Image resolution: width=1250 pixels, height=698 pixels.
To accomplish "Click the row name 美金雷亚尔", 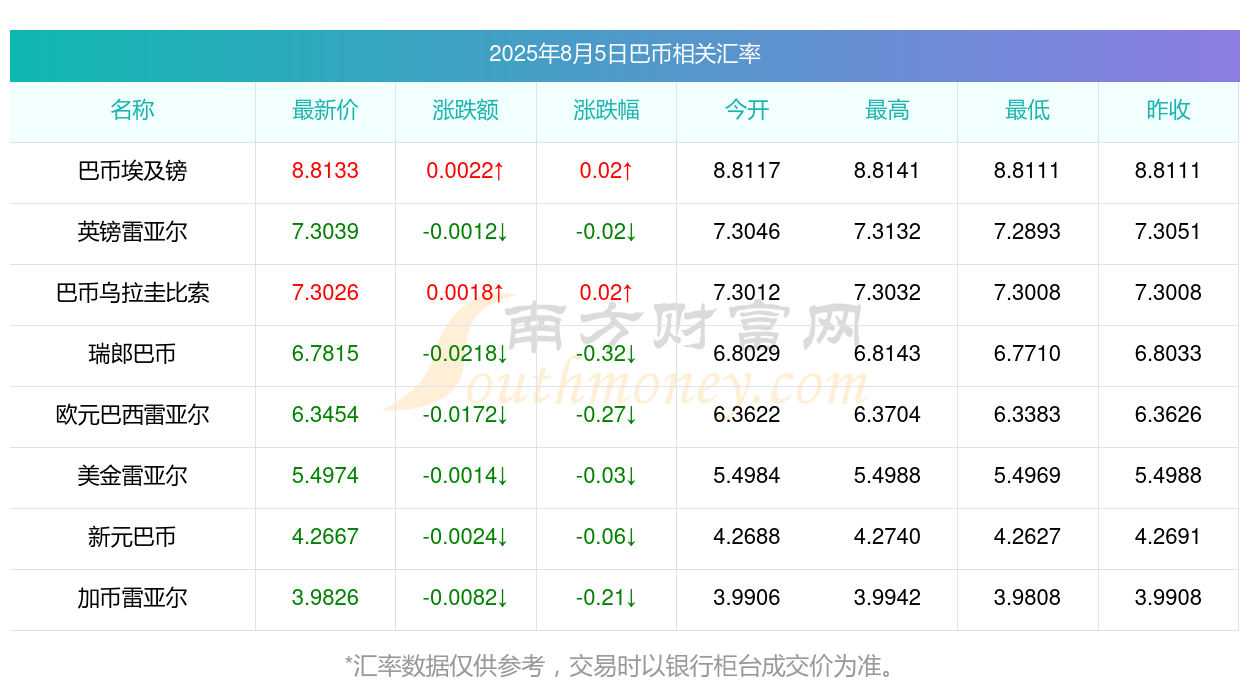I will 133,476.
